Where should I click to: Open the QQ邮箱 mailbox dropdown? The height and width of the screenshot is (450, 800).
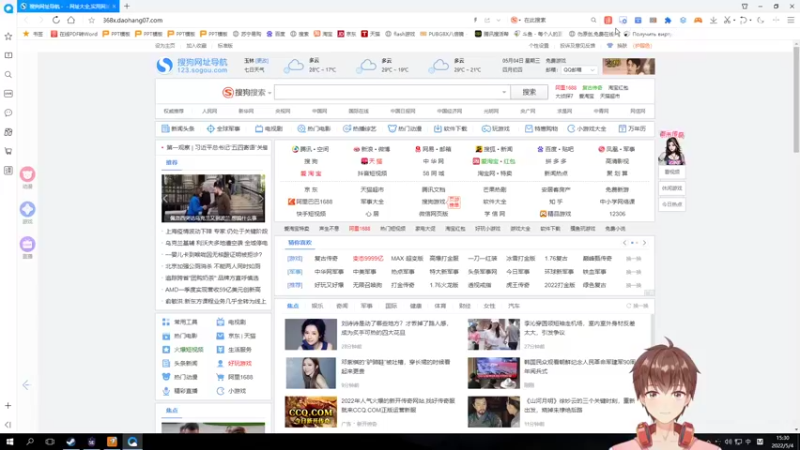(578, 70)
